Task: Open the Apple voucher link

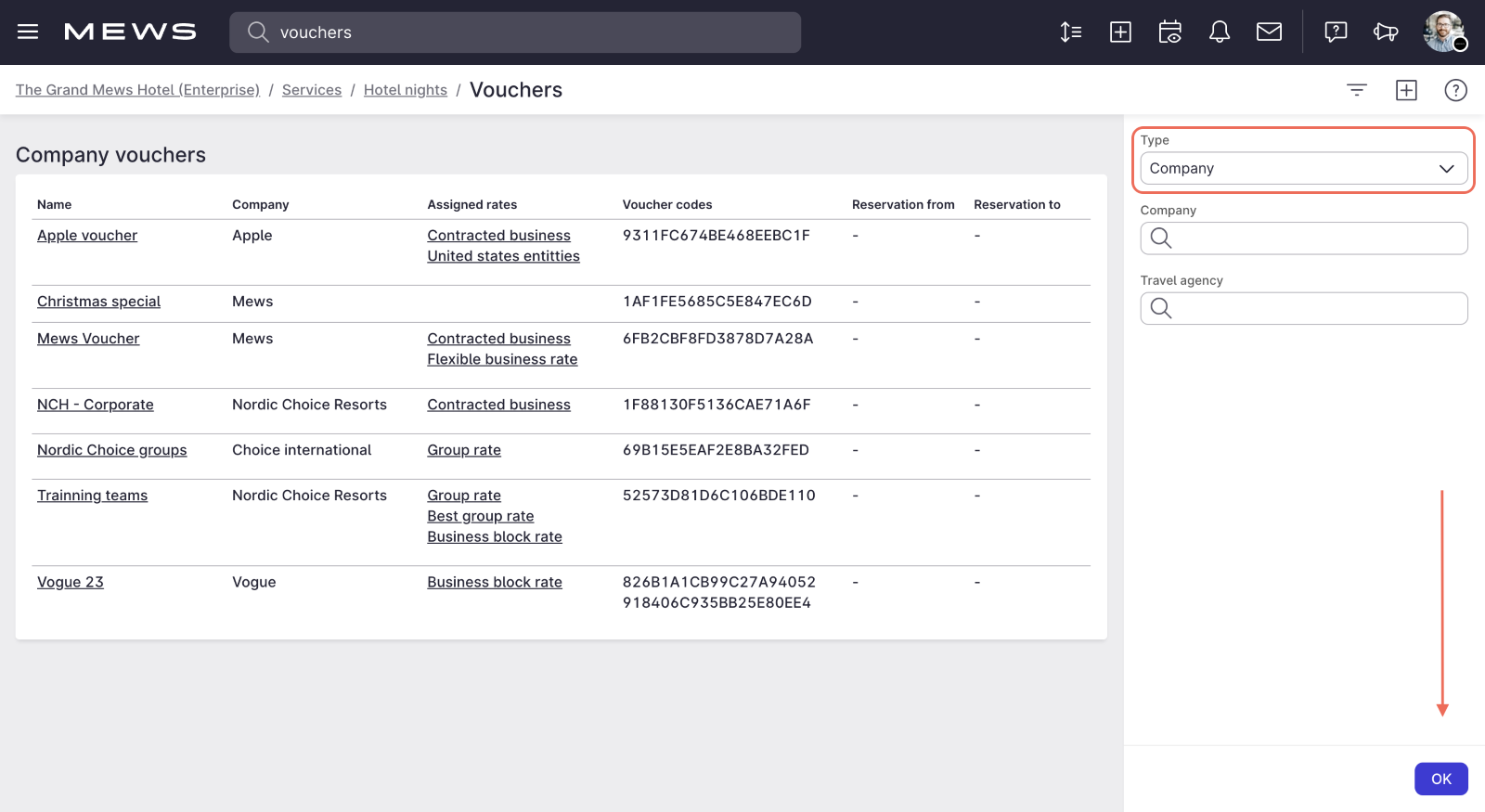Action: [x=87, y=236]
